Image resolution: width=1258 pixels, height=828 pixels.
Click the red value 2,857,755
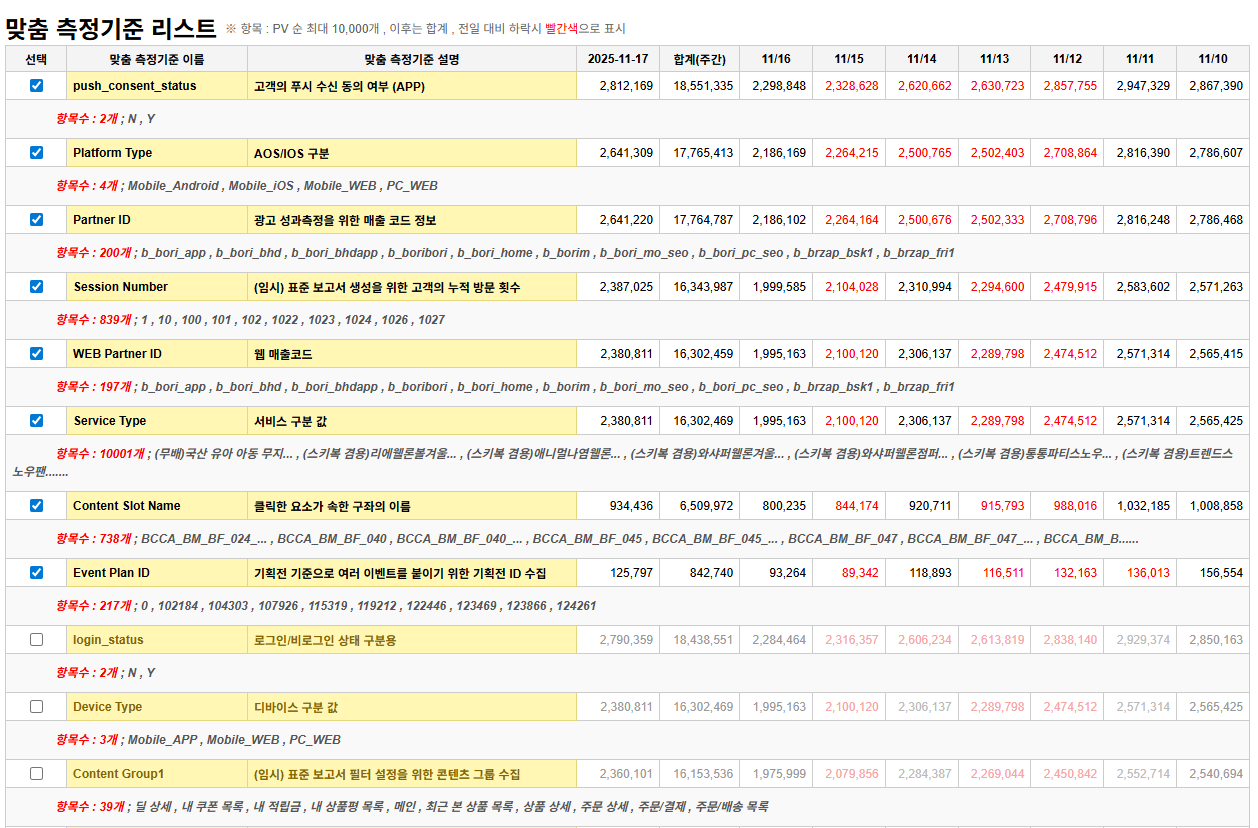1070,86
